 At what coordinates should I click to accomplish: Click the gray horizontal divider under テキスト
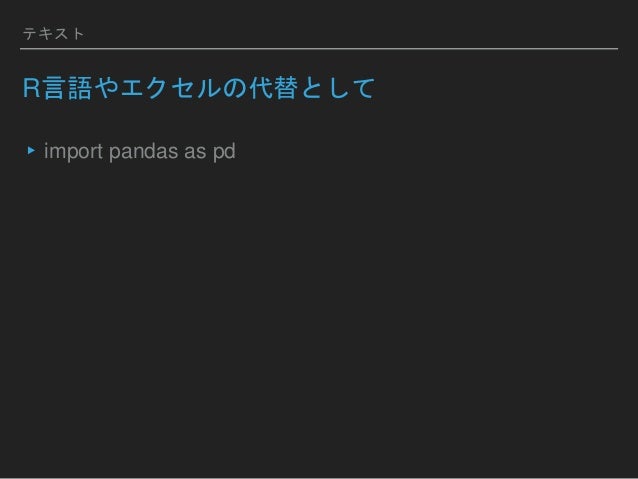(319, 48)
